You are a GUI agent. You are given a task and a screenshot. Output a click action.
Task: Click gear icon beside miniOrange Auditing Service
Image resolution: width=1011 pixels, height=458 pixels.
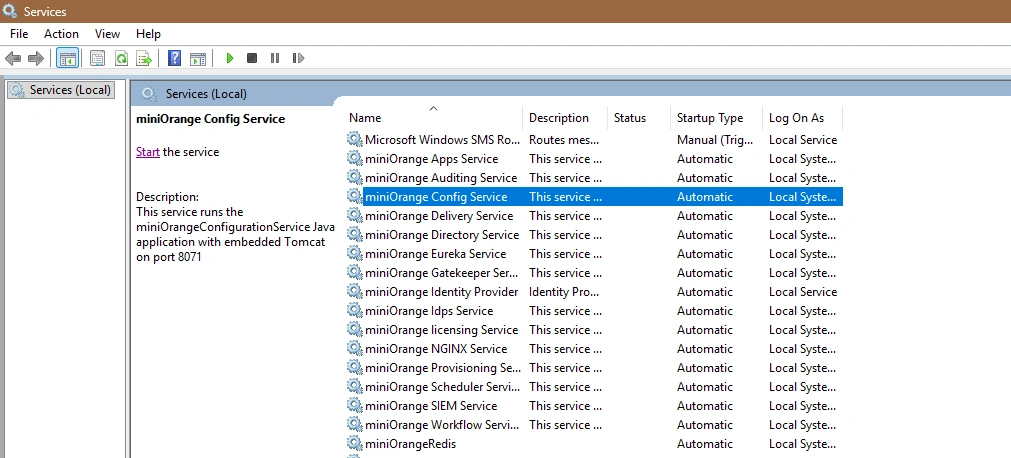click(x=355, y=177)
